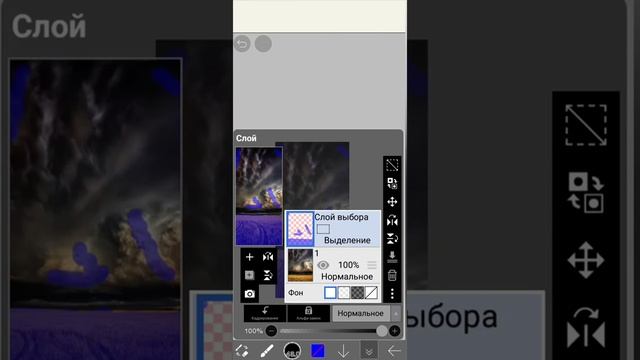Flip vertically using right toolbar icon
This screenshot has width=640, height=360.
[392, 238]
